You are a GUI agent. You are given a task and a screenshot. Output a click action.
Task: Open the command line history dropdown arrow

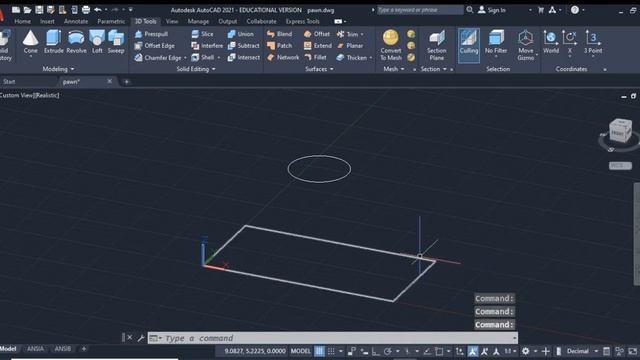click(x=514, y=338)
